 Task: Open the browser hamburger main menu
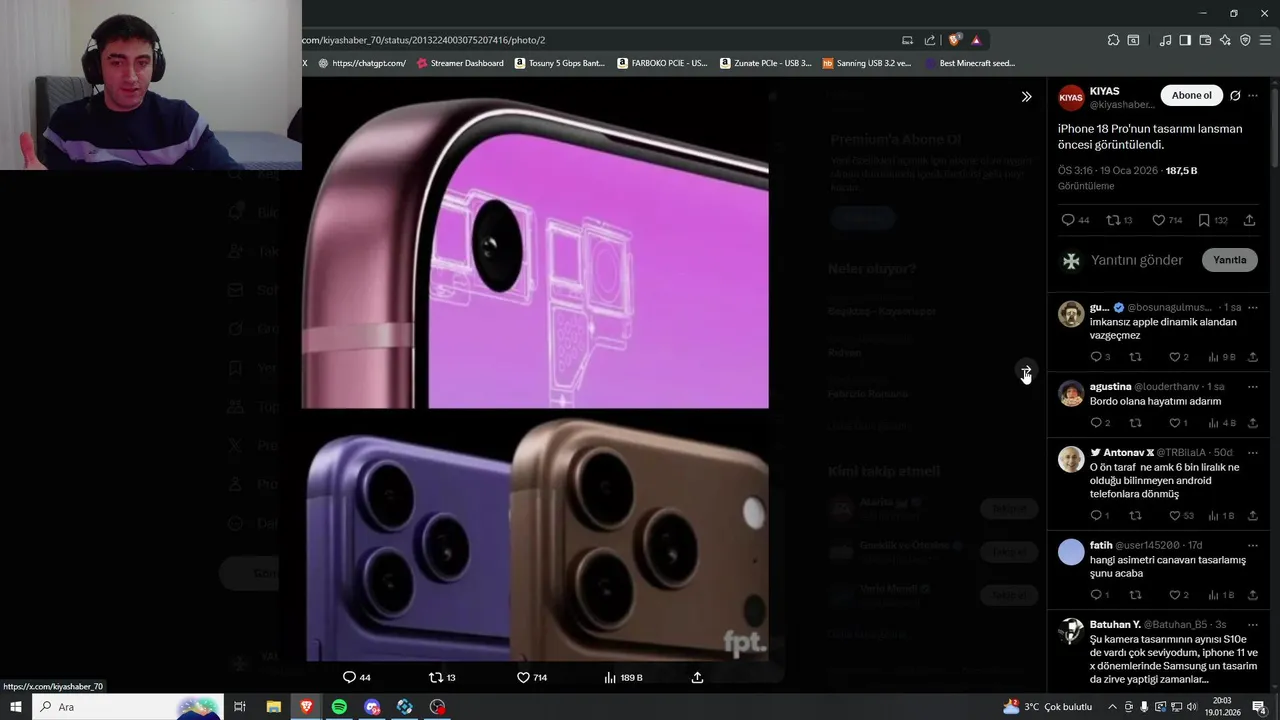tap(1265, 40)
